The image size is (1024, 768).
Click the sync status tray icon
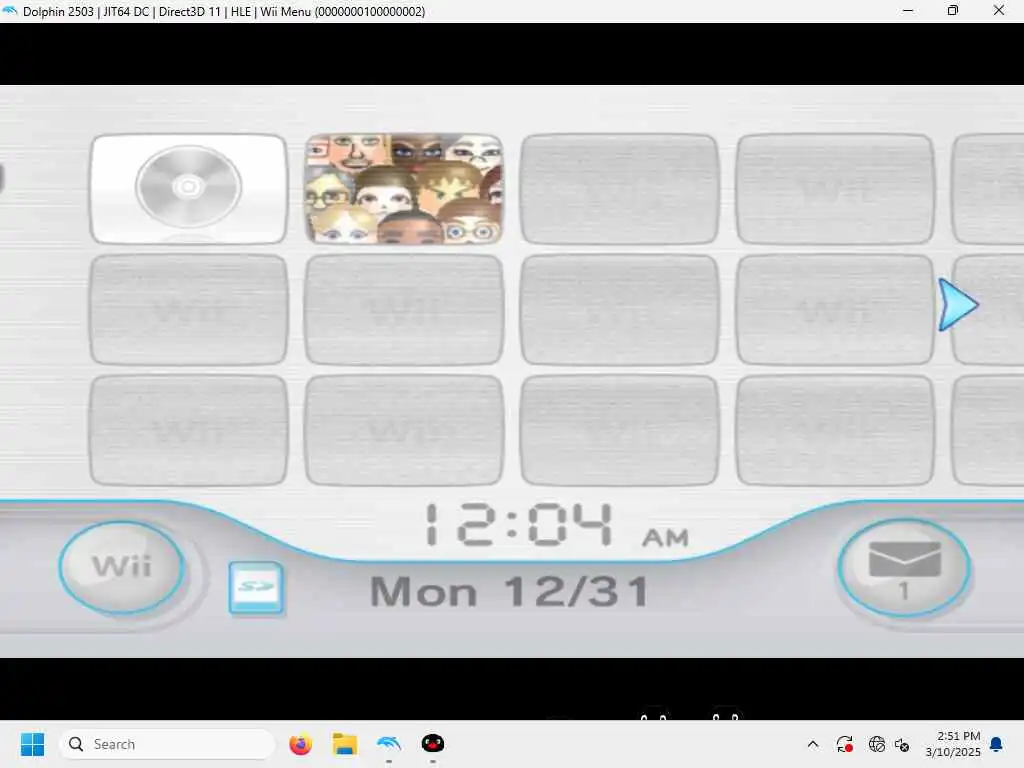click(x=844, y=744)
